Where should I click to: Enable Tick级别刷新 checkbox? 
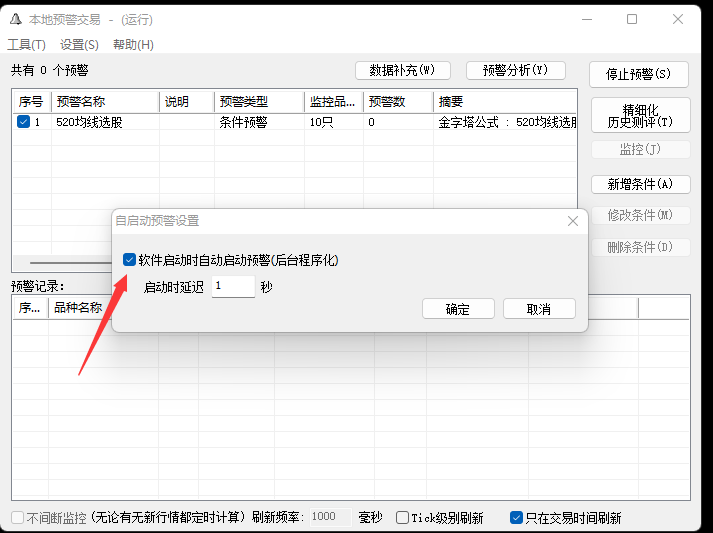click(x=402, y=518)
